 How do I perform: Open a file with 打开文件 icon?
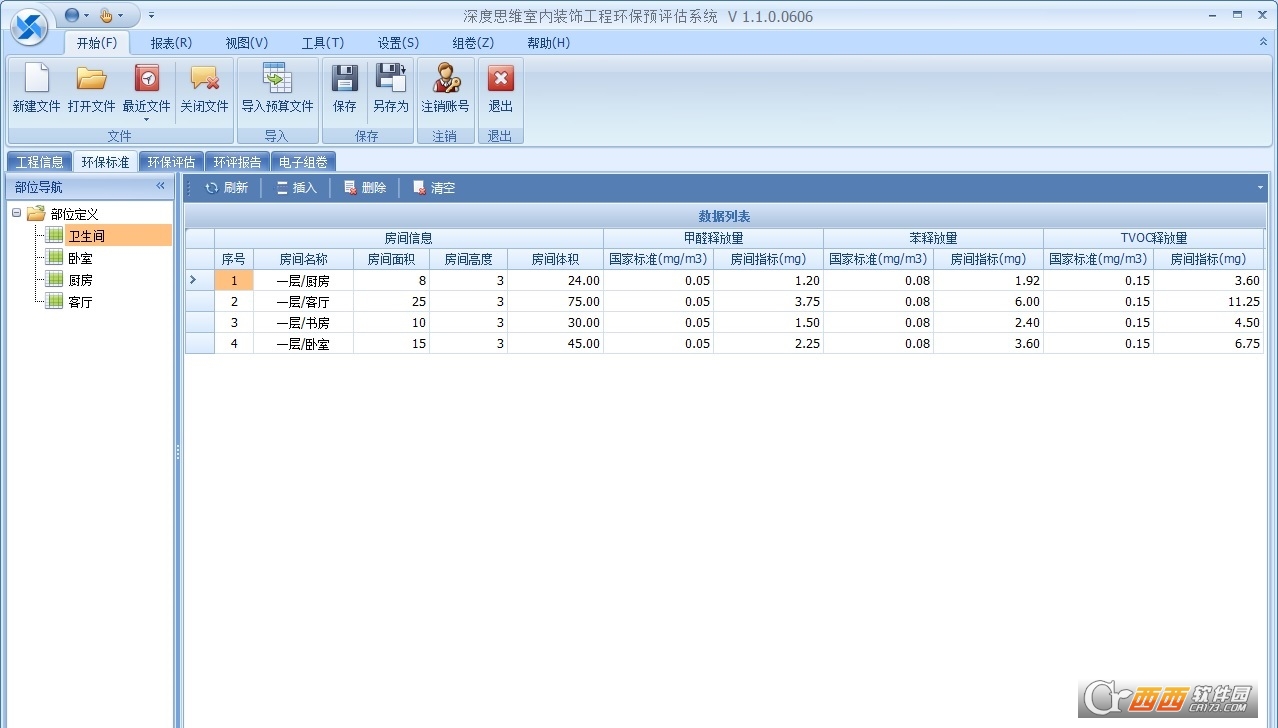tap(92, 79)
